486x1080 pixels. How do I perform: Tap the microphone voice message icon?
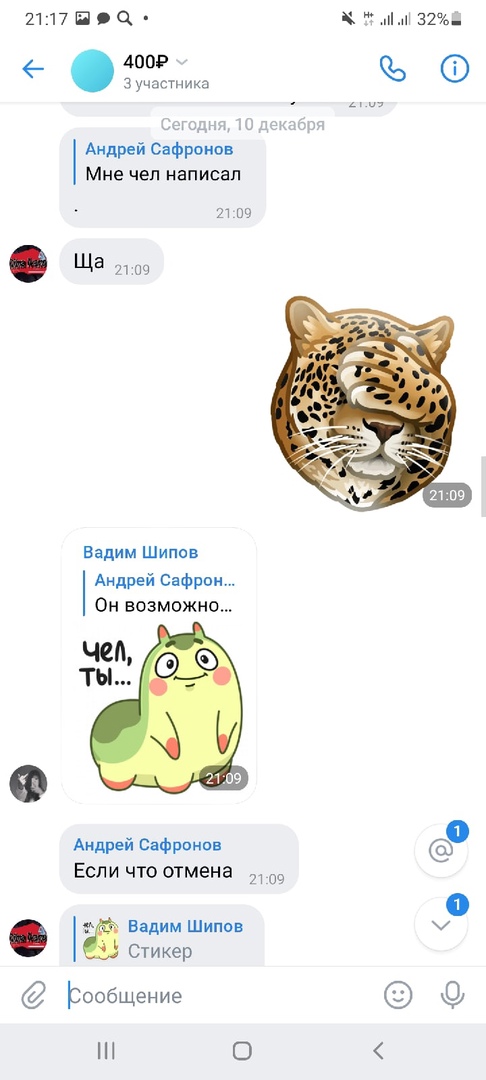[452, 995]
